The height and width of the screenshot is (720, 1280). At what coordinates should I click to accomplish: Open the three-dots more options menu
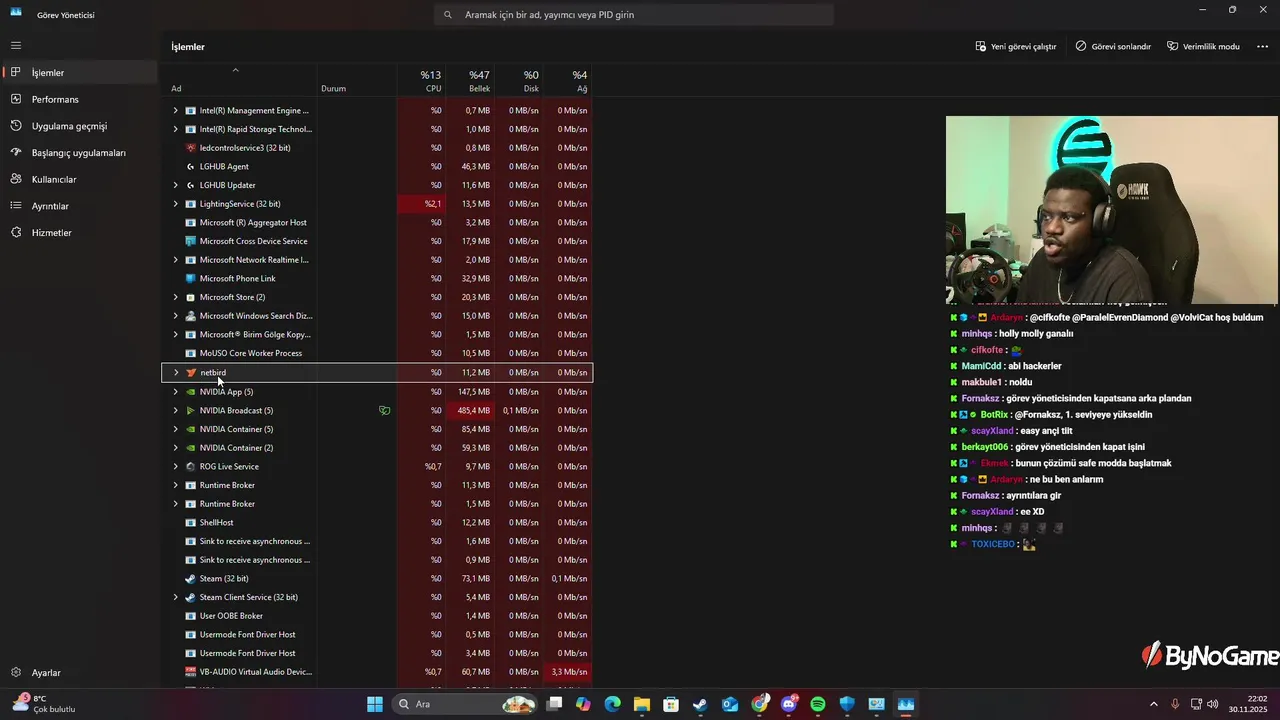(1263, 46)
